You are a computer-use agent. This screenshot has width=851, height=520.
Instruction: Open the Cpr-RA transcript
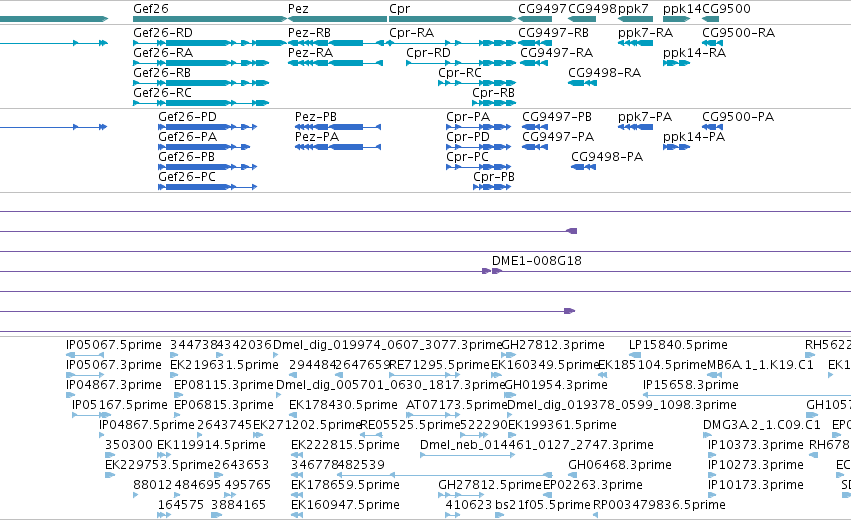[x=411, y=33]
